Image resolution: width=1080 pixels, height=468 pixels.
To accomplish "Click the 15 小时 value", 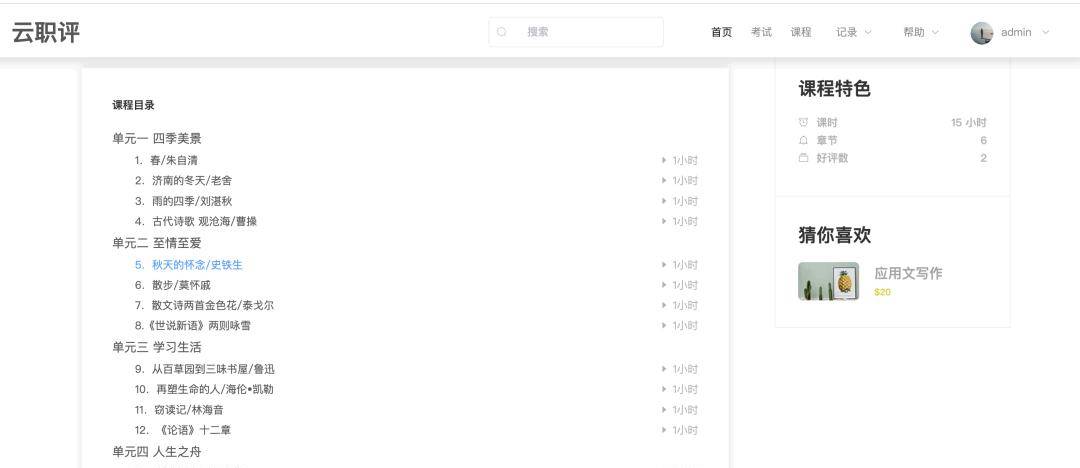I will 968,123.
